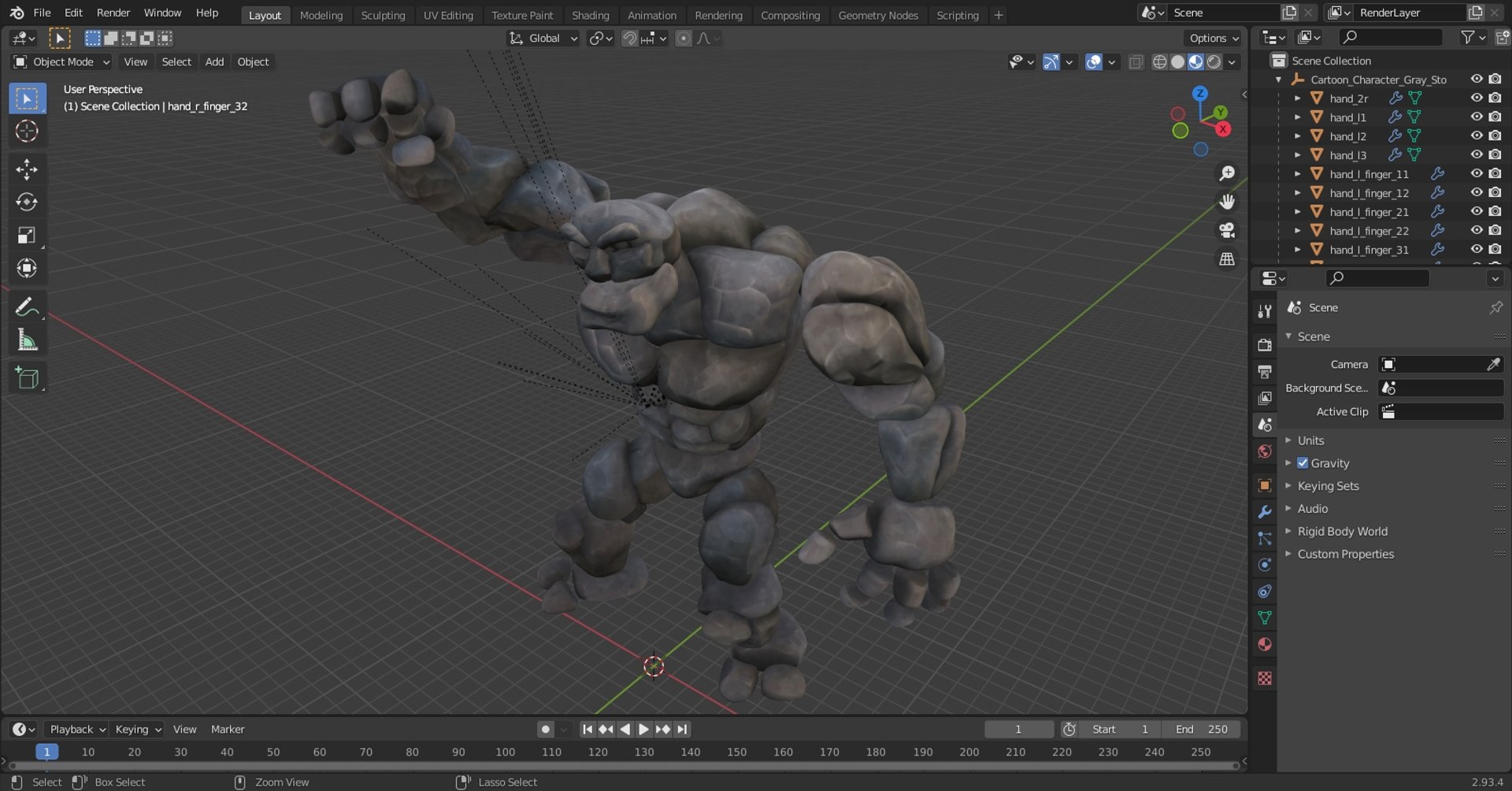Play the animation forward
Viewport: 1512px width, 791px height.
643,730
